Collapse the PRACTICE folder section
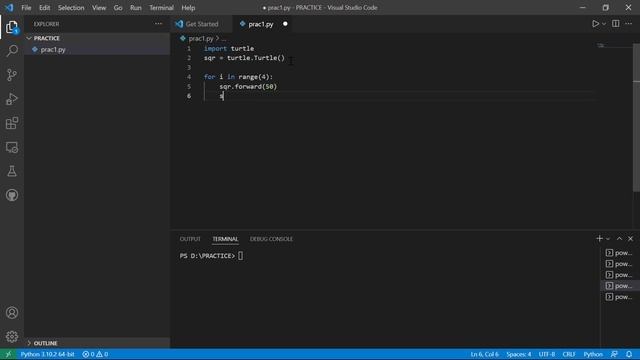Screen dimensions: 640x360 (97, 38)
